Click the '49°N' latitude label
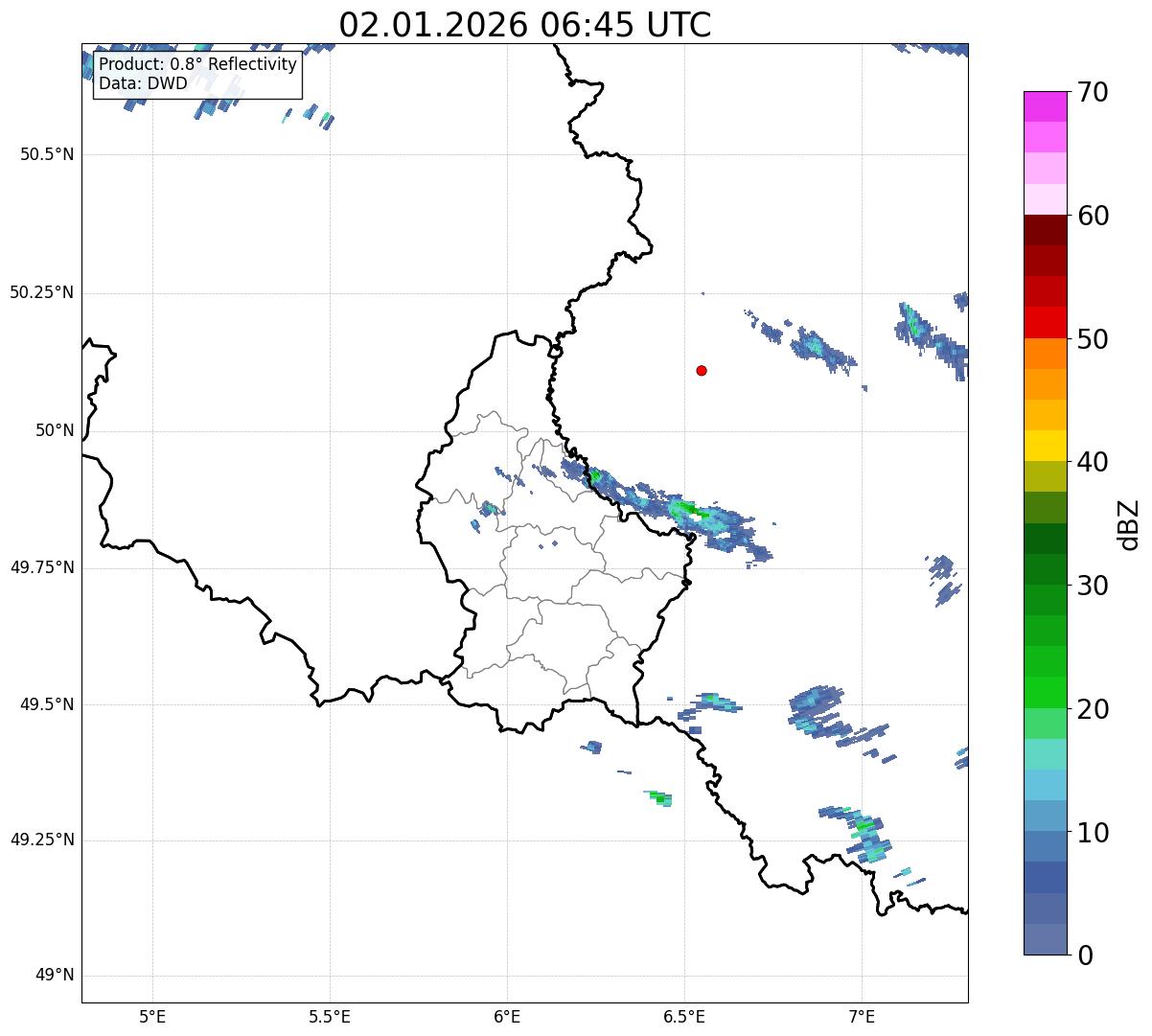Viewport: 1152px width, 1036px height. click(55, 976)
